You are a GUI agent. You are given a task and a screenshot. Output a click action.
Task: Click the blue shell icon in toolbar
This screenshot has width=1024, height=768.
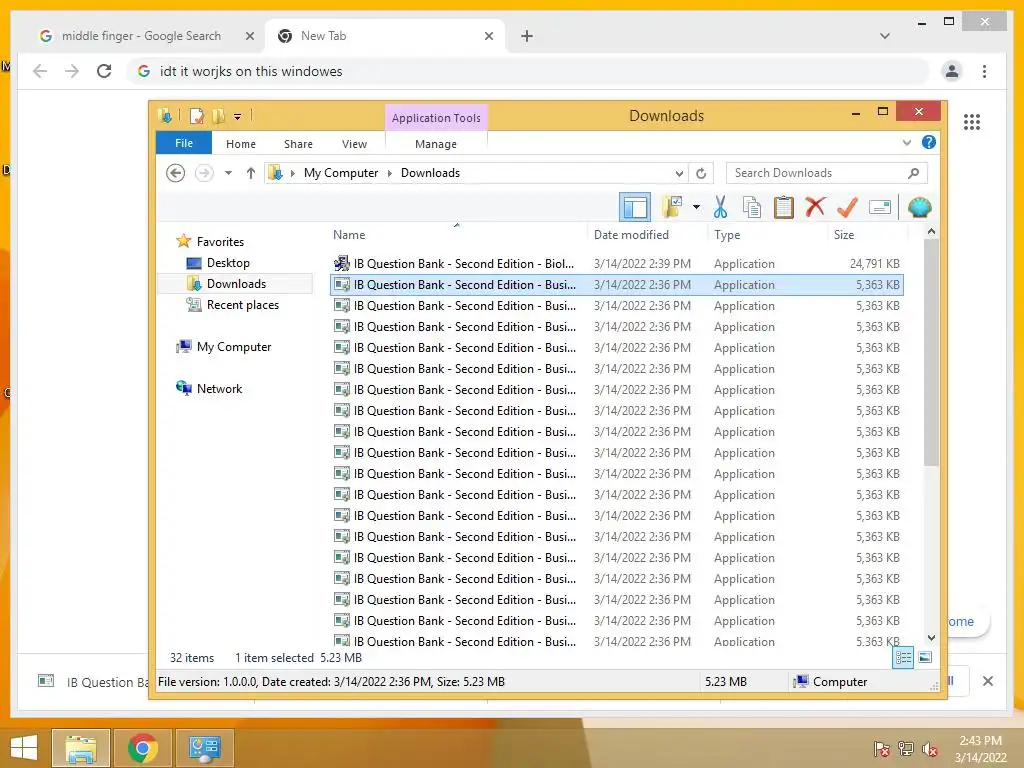pyautogui.click(x=920, y=207)
